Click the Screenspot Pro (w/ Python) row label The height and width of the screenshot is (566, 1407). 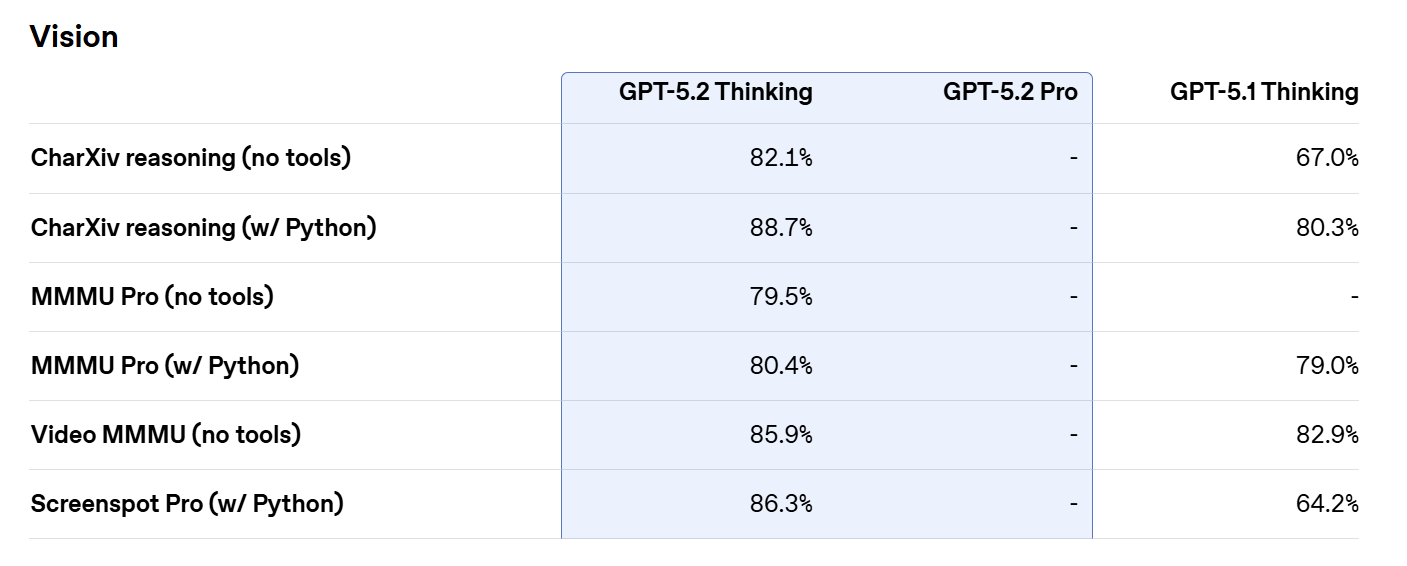187,504
